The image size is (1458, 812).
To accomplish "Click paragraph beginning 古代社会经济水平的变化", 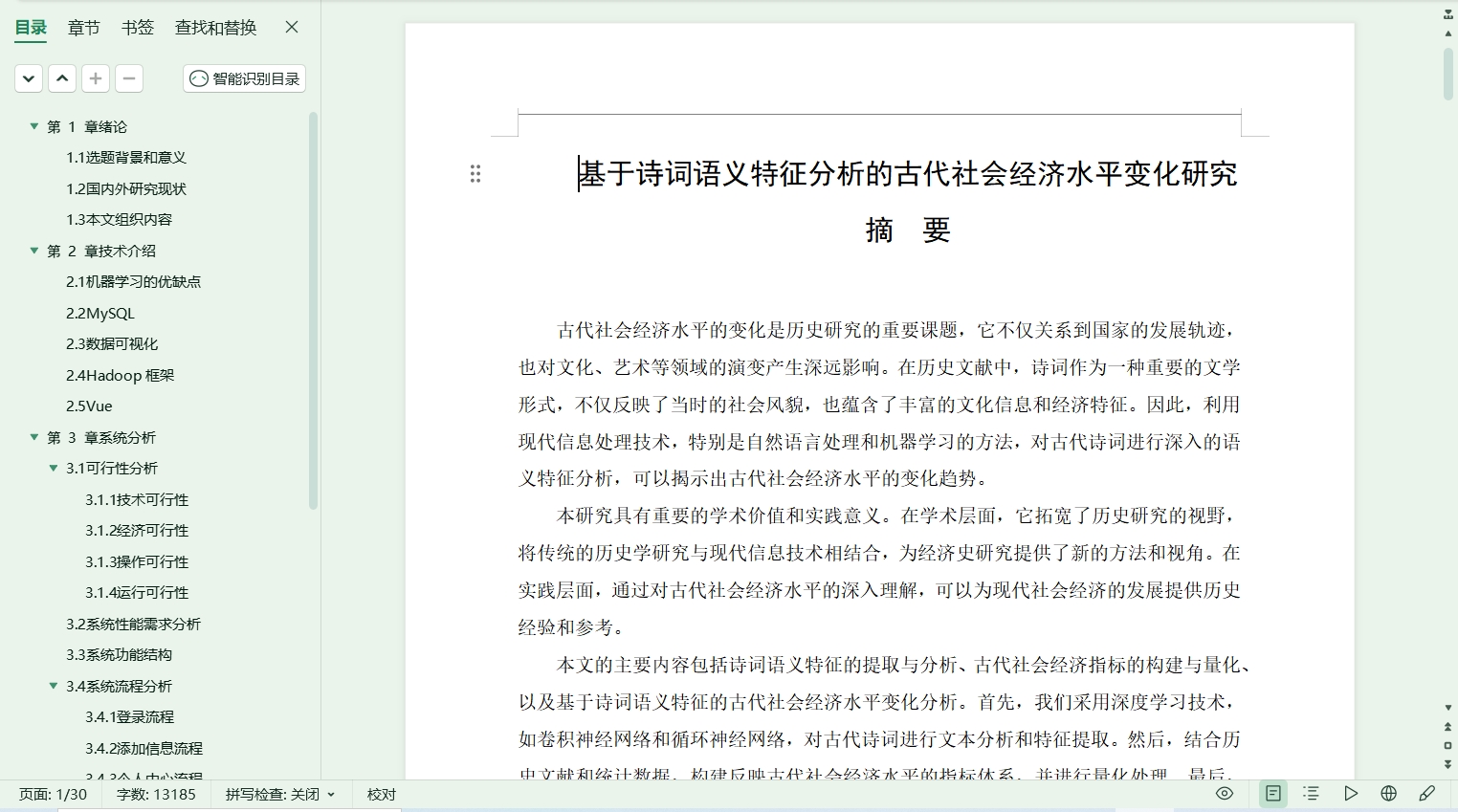I will point(879,405).
